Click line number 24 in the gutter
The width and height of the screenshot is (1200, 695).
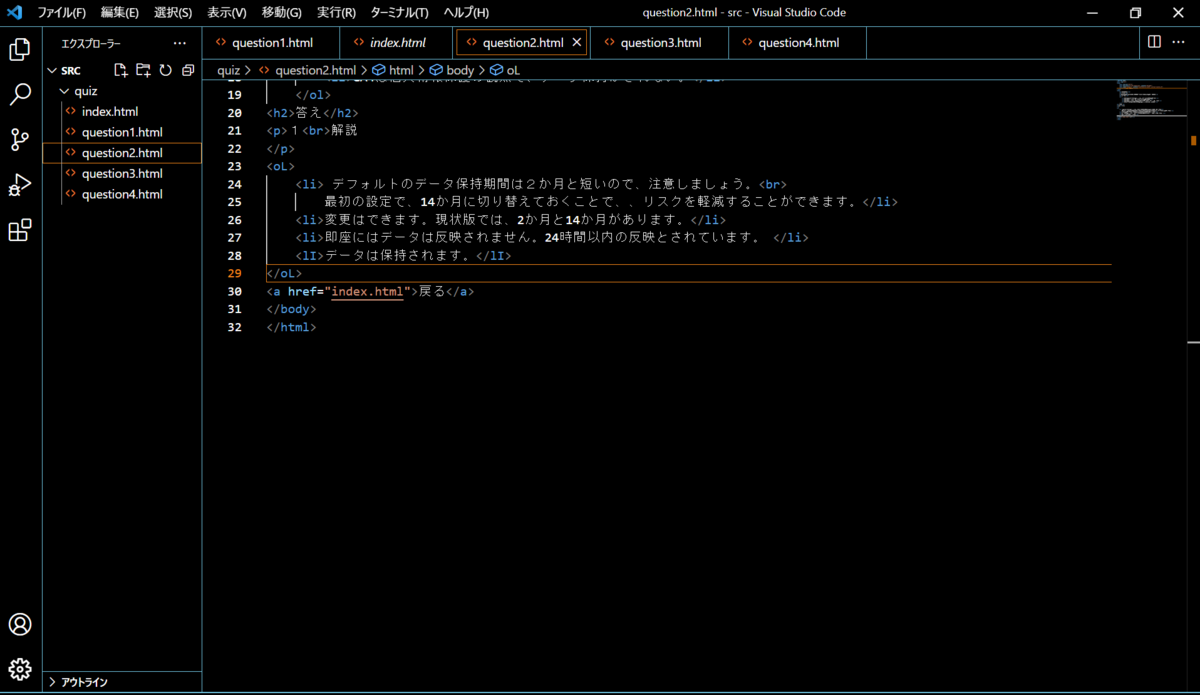tap(234, 184)
